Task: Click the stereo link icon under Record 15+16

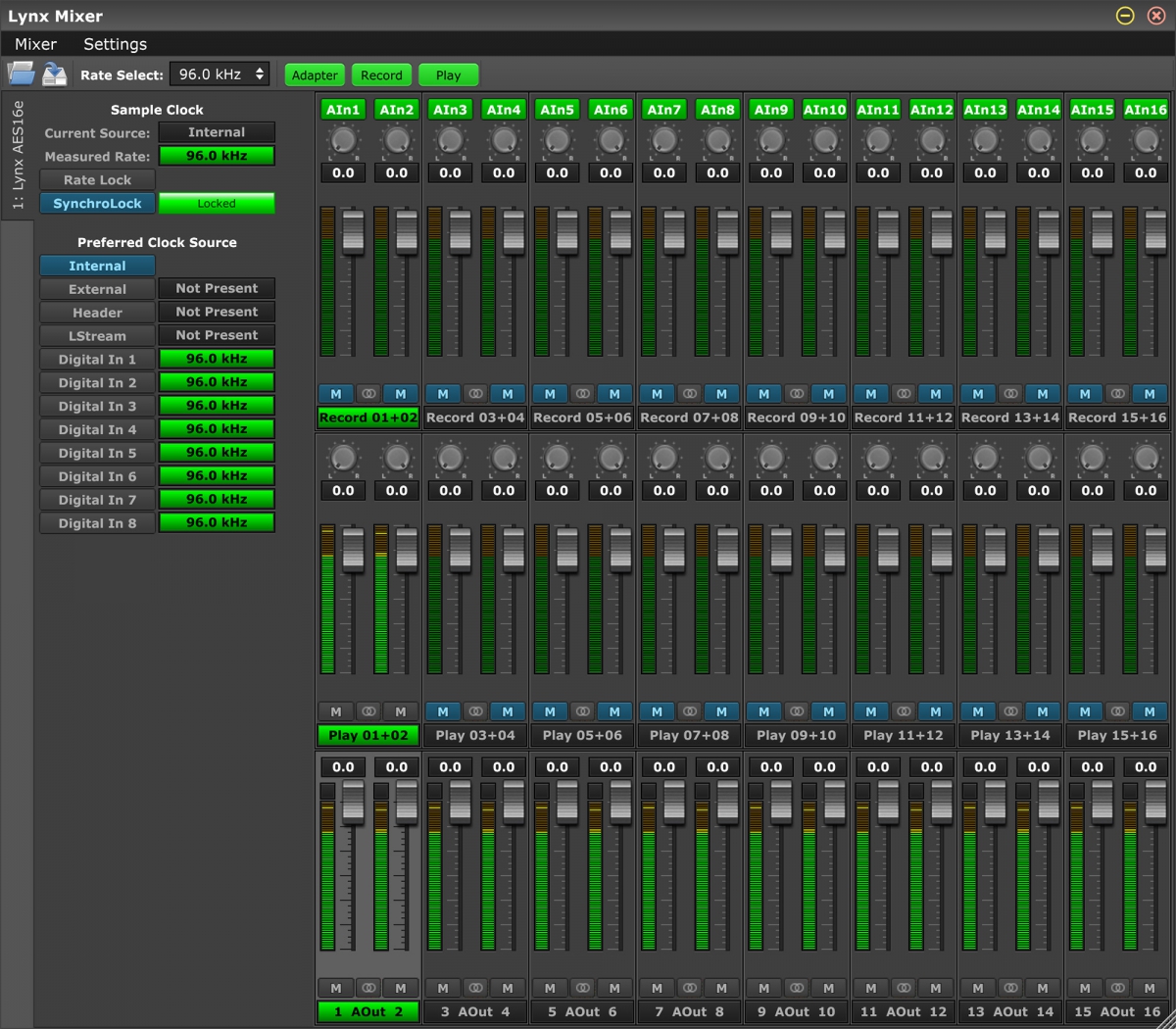Action: click(x=1117, y=393)
